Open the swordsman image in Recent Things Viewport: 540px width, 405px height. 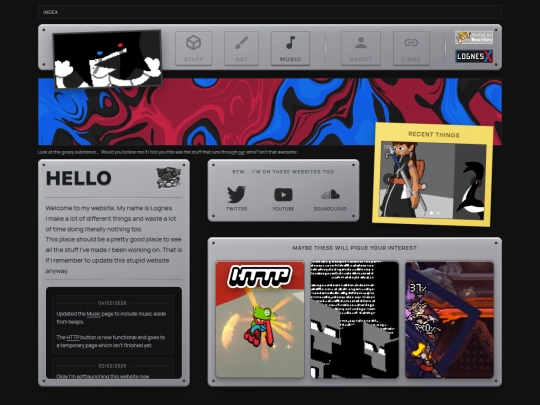(417, 180)
